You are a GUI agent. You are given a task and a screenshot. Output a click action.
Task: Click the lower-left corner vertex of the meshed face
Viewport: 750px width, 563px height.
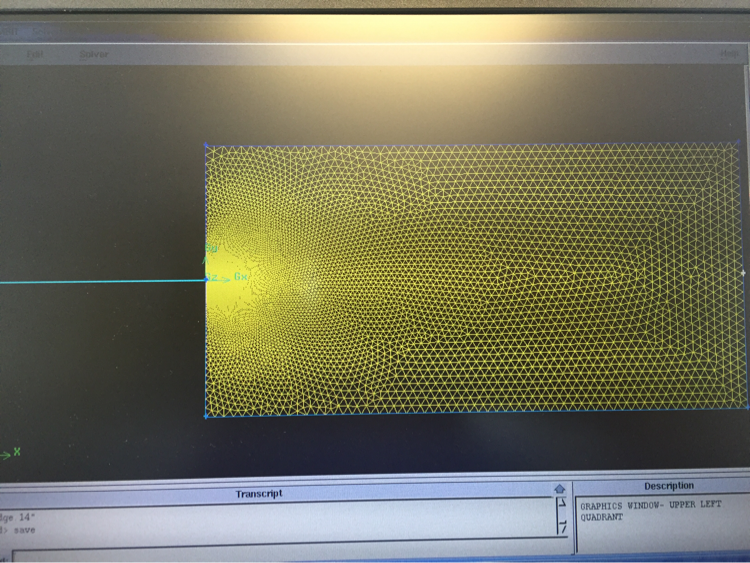point(206,416)
